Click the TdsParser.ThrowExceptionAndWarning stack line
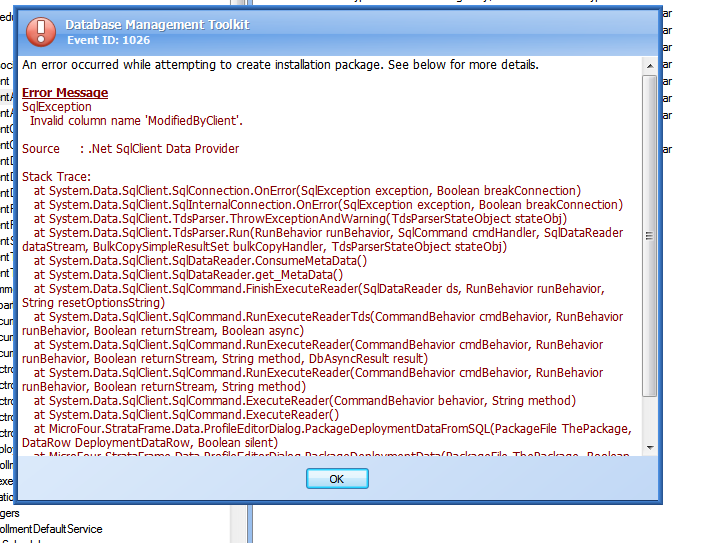The width and height of the screenshot is (706, 543). (300, 219)
